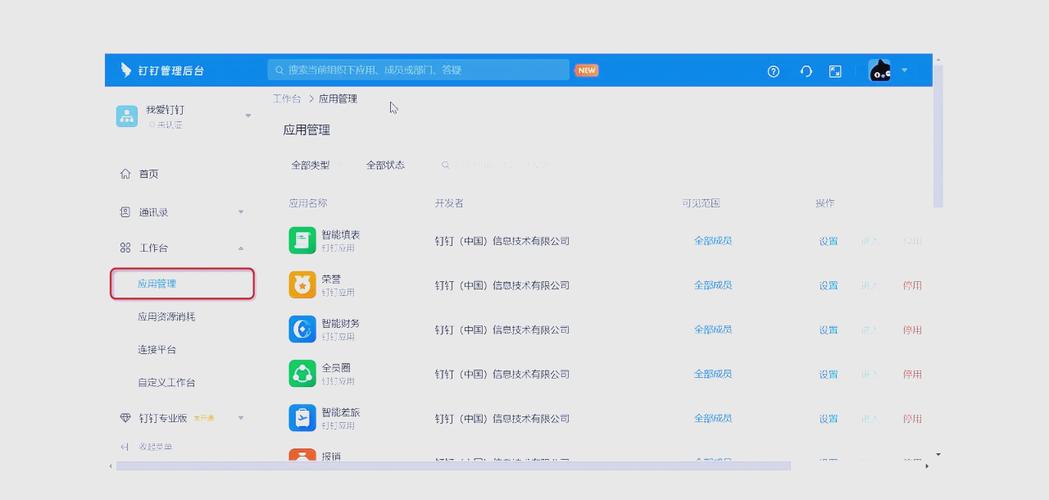Screen dimensions: 1049x500
Task: Click 设置 for 荣誉
Action: point(828,285)
